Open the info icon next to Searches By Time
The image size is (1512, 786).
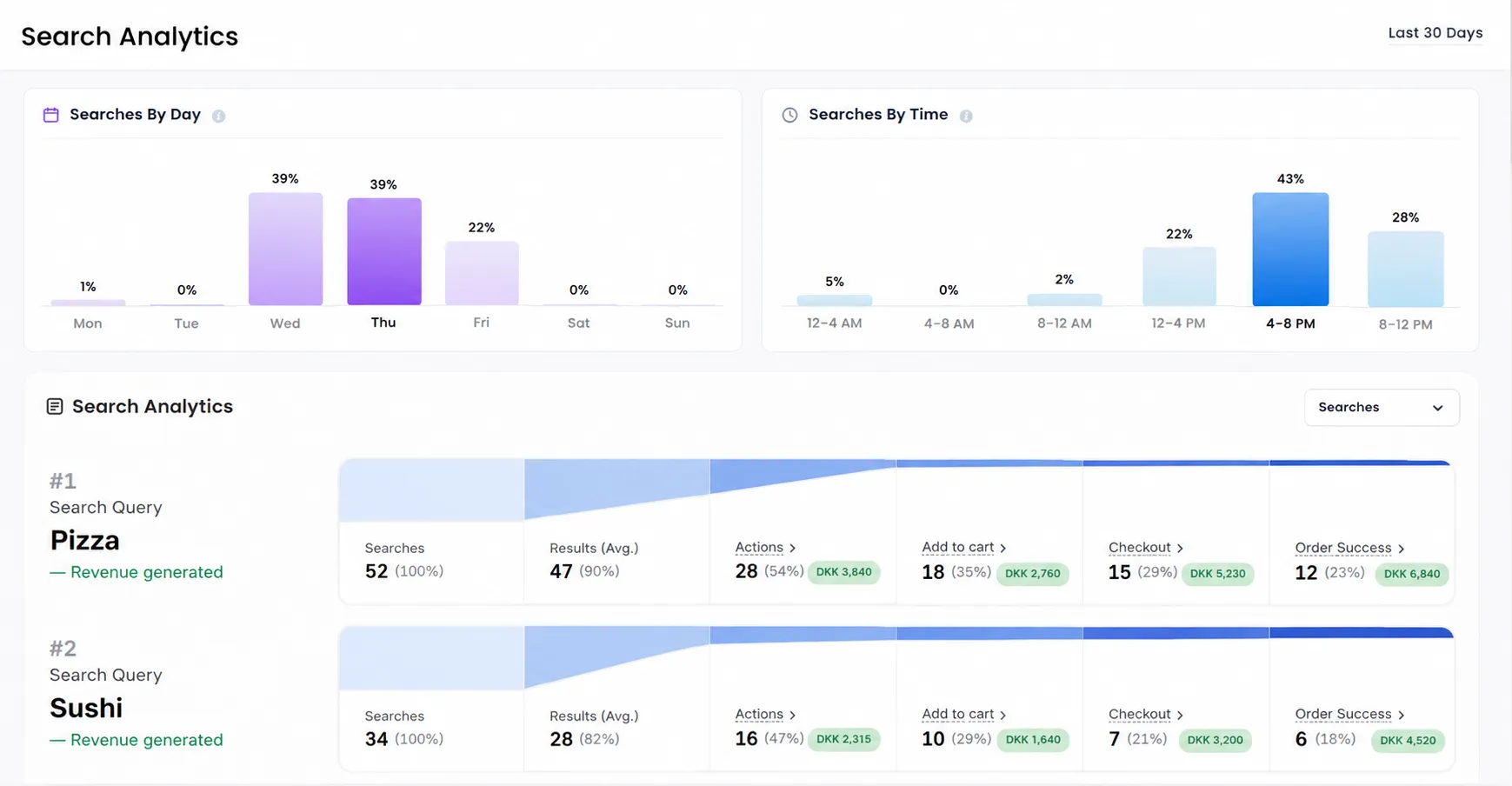[966, 116]
